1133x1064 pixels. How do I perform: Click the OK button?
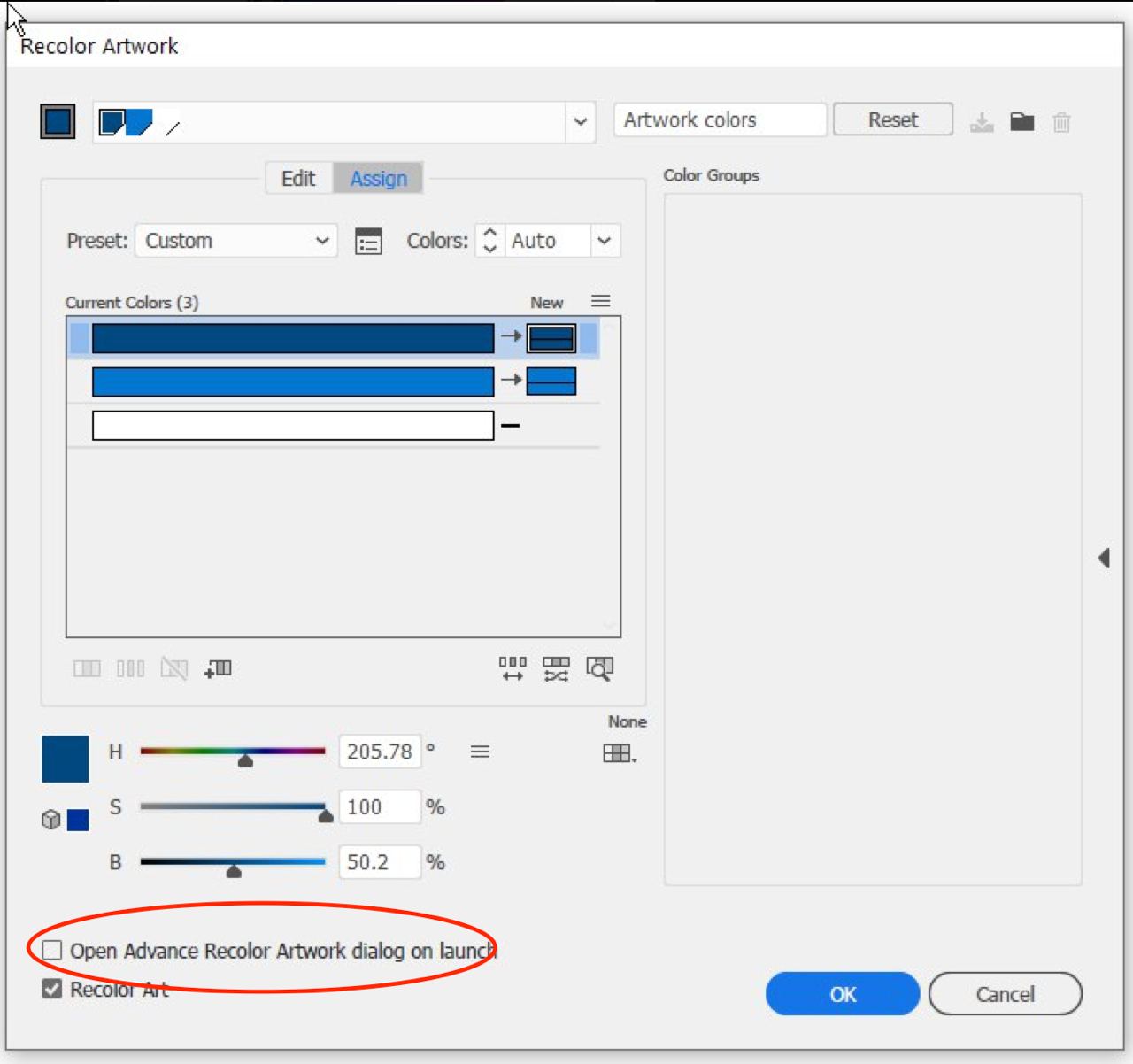click(x=843, y=994)
